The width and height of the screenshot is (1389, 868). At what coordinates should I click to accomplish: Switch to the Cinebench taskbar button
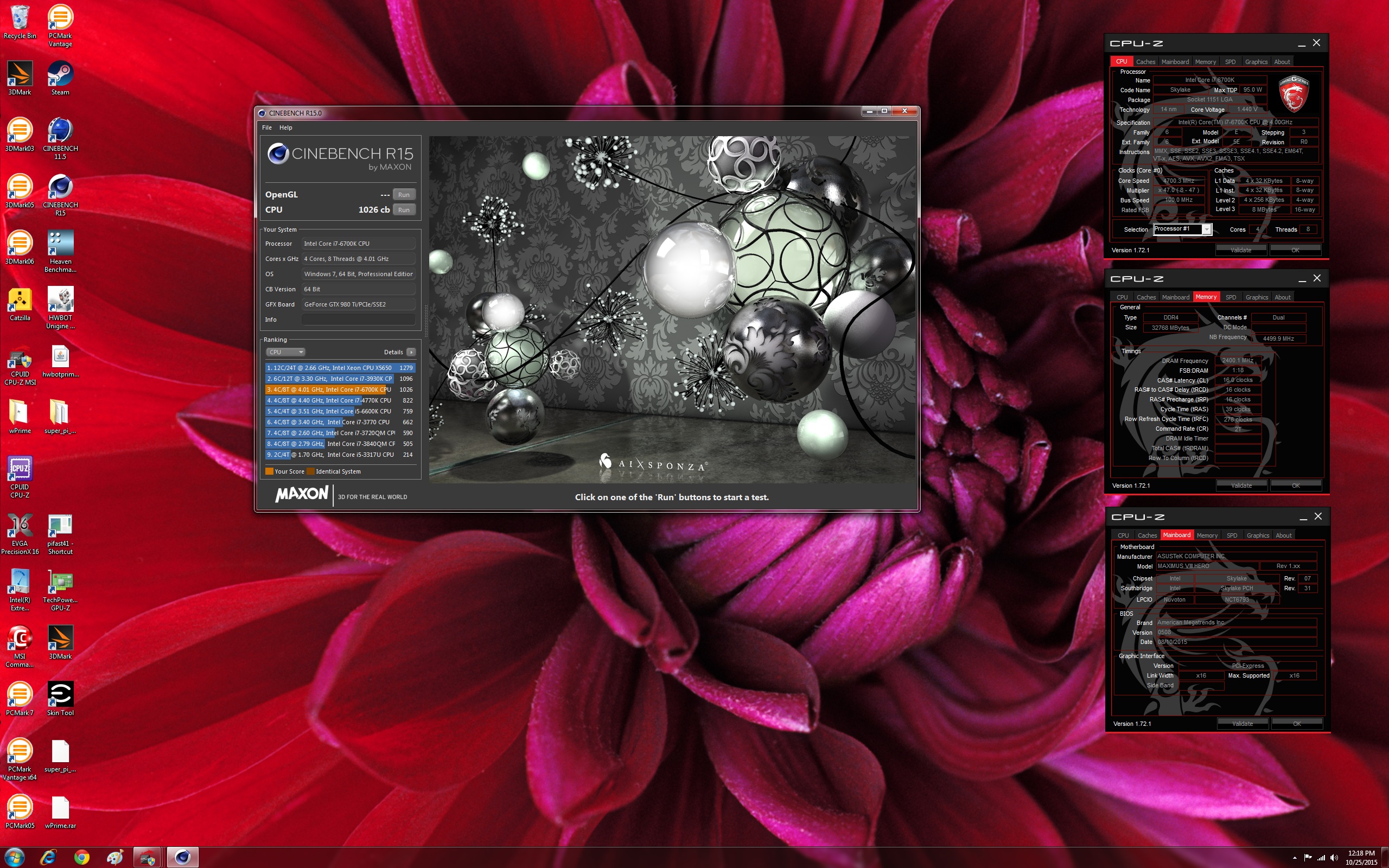[182, 857]
